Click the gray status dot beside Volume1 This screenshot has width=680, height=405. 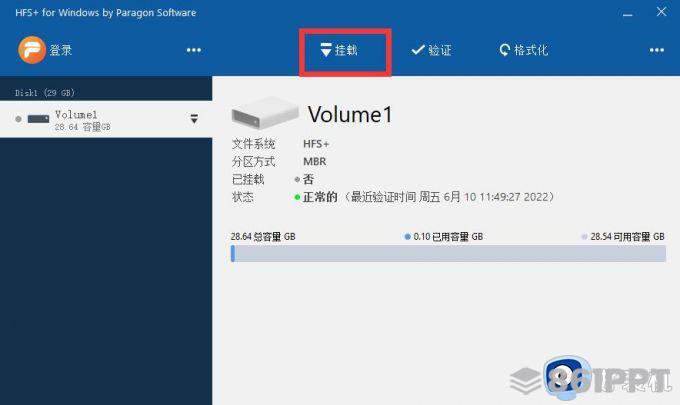[18, 119]
